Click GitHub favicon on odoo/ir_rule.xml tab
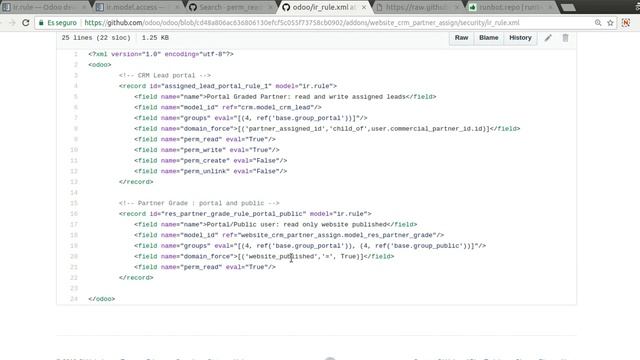The image size is (640, 360). [x=286, y=7]
